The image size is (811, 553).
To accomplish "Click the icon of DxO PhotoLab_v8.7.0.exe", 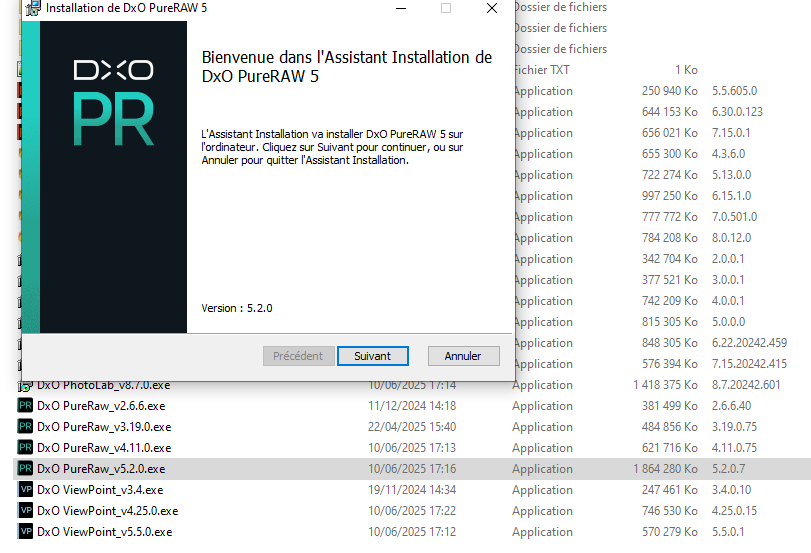I will (x=25, y=386).
